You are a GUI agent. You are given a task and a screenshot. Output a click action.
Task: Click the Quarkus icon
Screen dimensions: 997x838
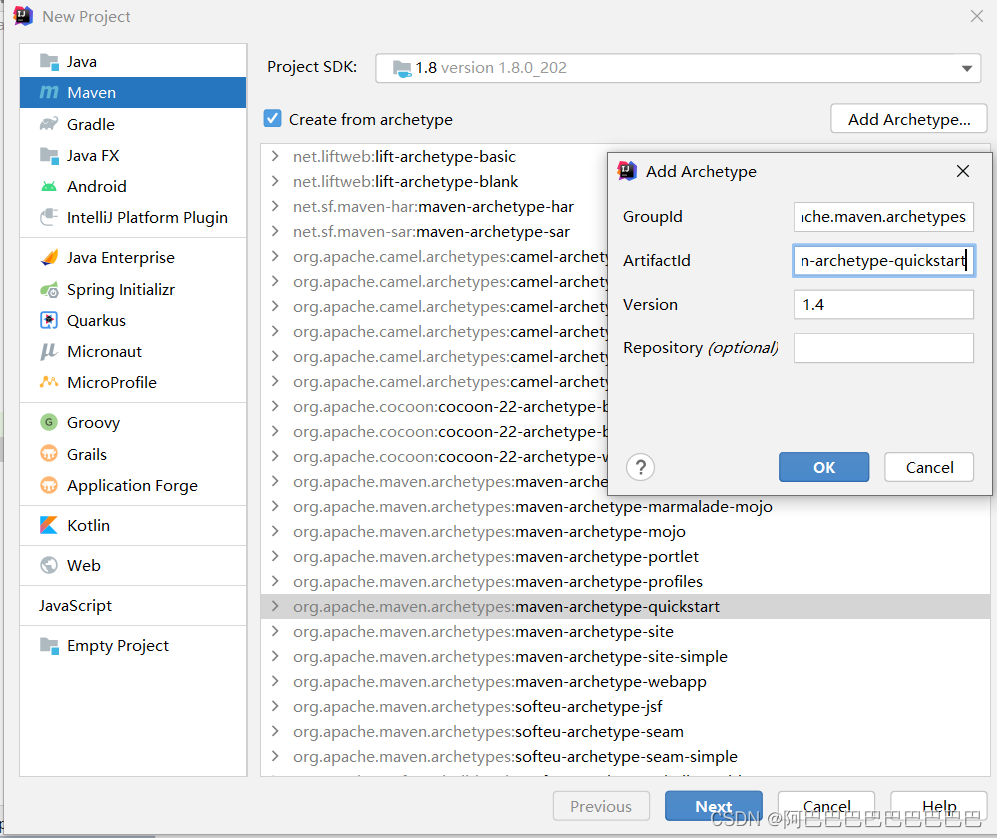point(49,320)
